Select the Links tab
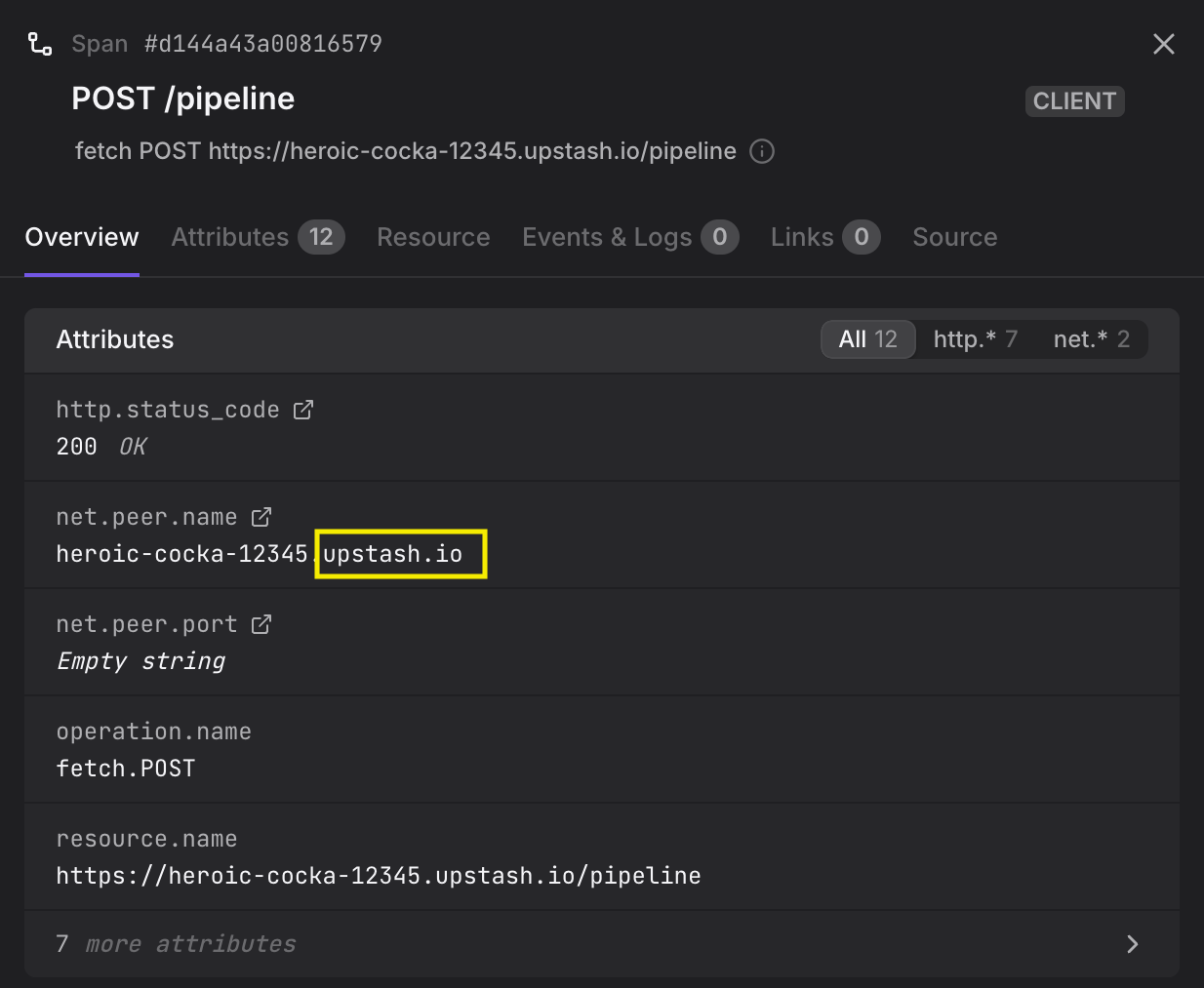1204x988 pixels. [825, 237]
